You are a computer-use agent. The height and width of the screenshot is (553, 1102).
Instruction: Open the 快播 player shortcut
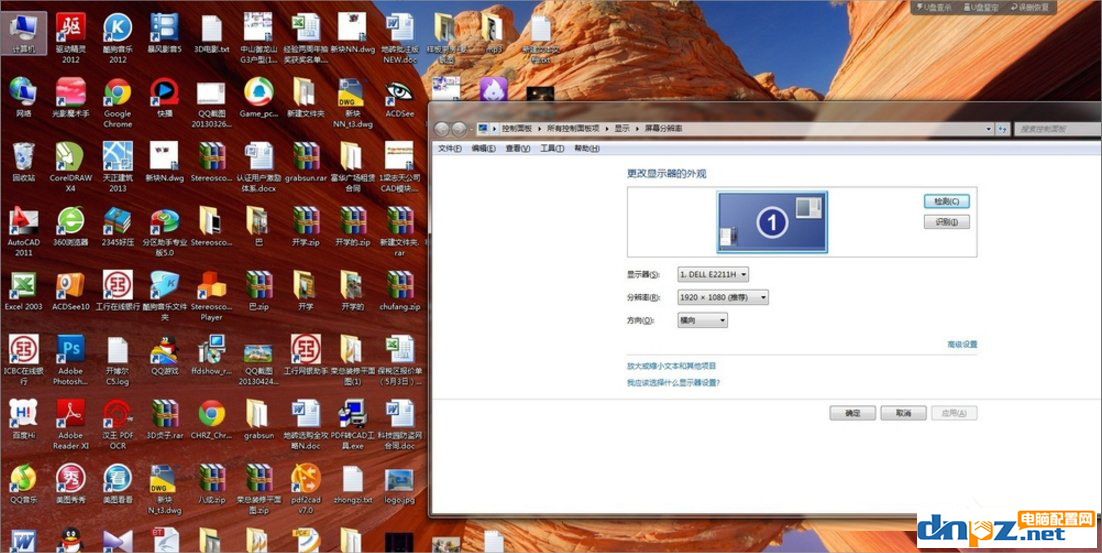click(164, 97)
